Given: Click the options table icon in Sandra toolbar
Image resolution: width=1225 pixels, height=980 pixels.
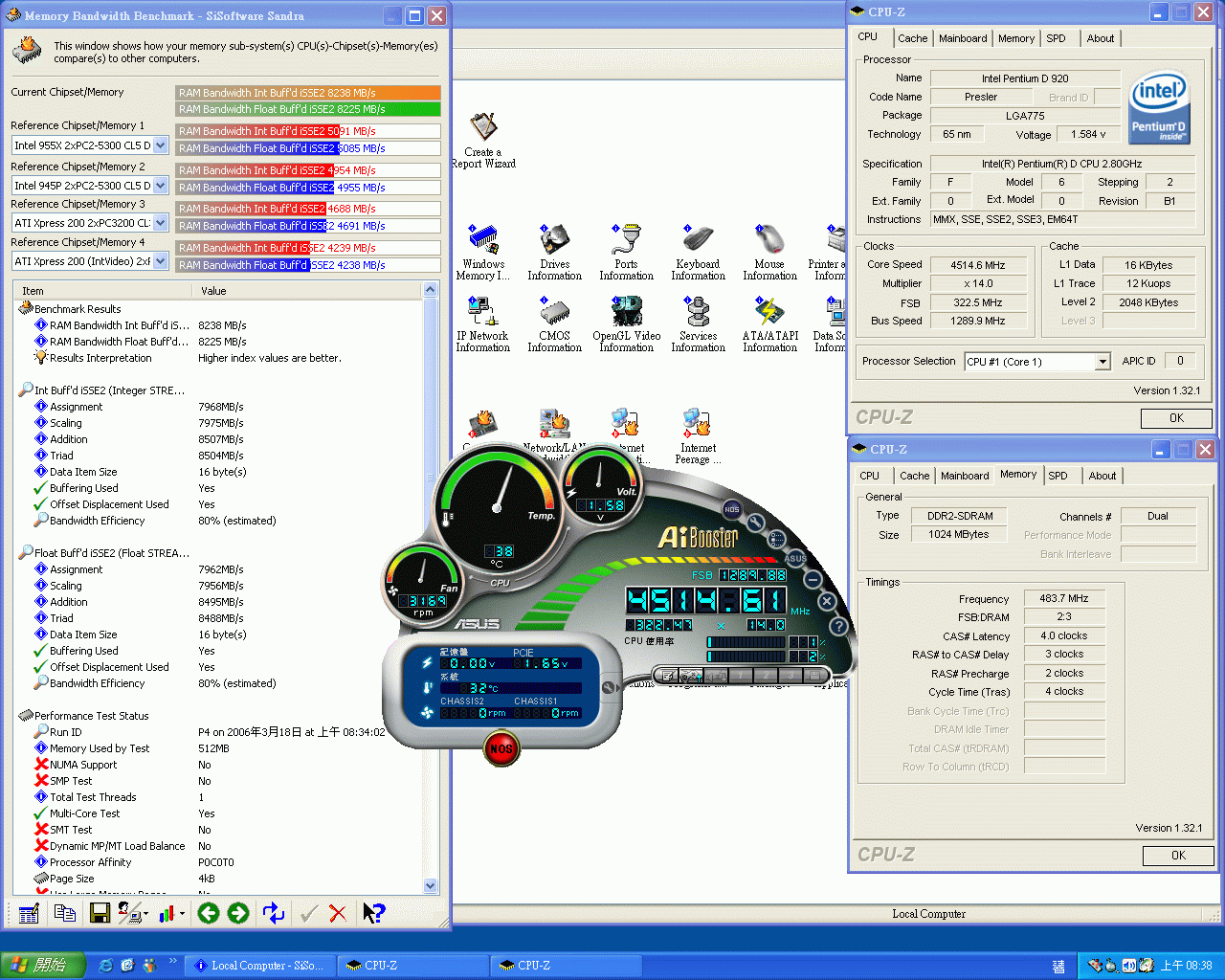Looking at the screenshot, I should tap(29, 914).
